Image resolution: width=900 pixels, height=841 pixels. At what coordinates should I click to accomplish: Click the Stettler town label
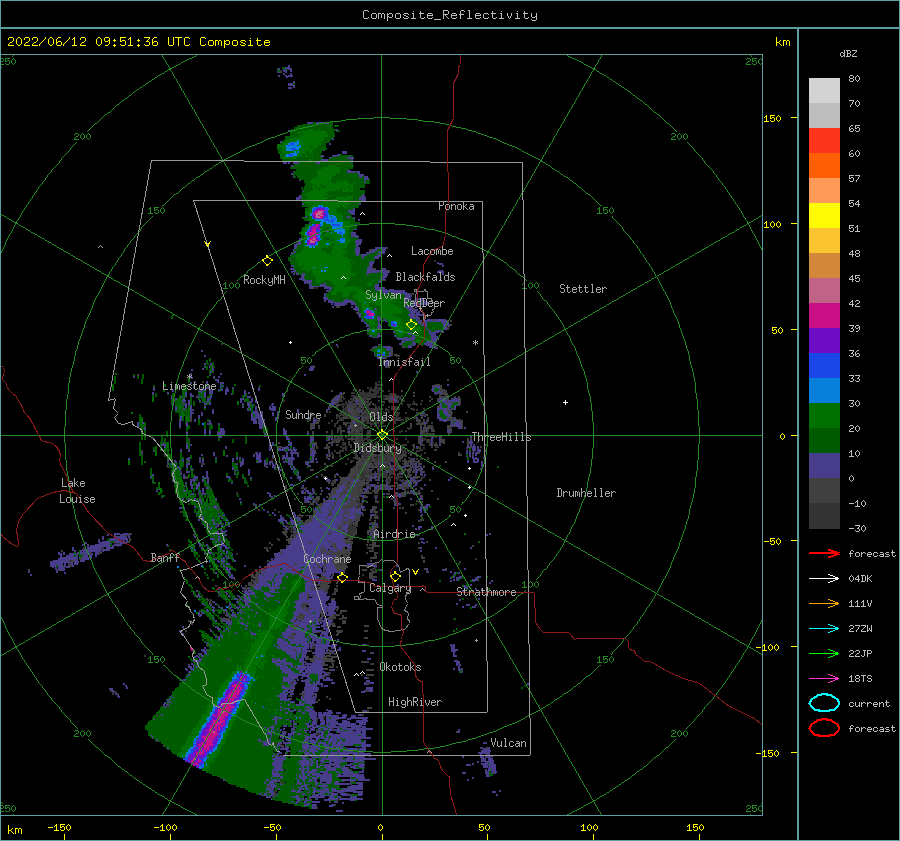click(x=583, y=289)
